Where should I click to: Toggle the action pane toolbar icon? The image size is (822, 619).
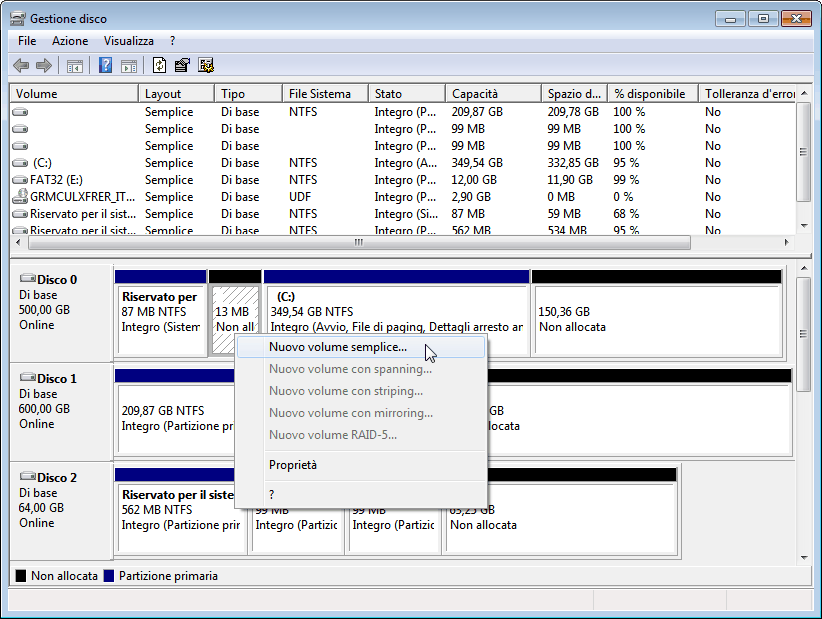coord(128,66)
